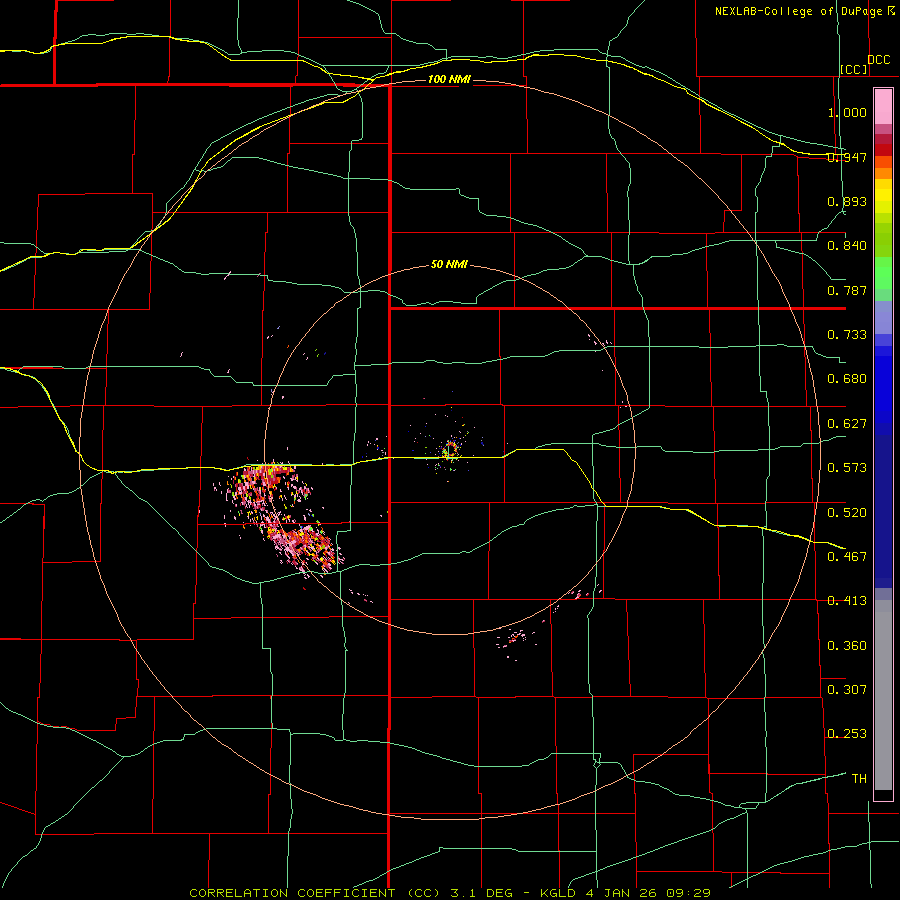Click the 50 NMI range ring label
The height and width of the screenshot is (900, 900).
coord(449,265)
